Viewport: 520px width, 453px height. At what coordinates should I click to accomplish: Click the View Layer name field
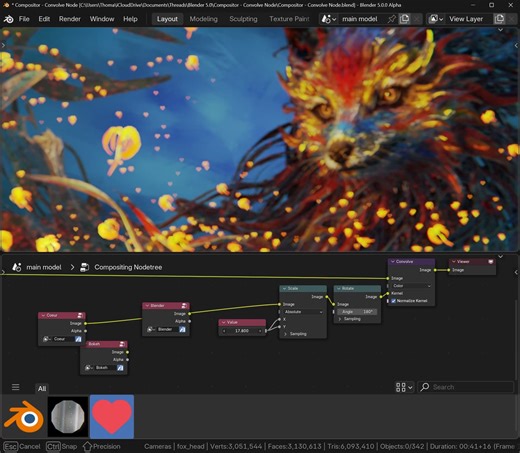pos(469,19)
